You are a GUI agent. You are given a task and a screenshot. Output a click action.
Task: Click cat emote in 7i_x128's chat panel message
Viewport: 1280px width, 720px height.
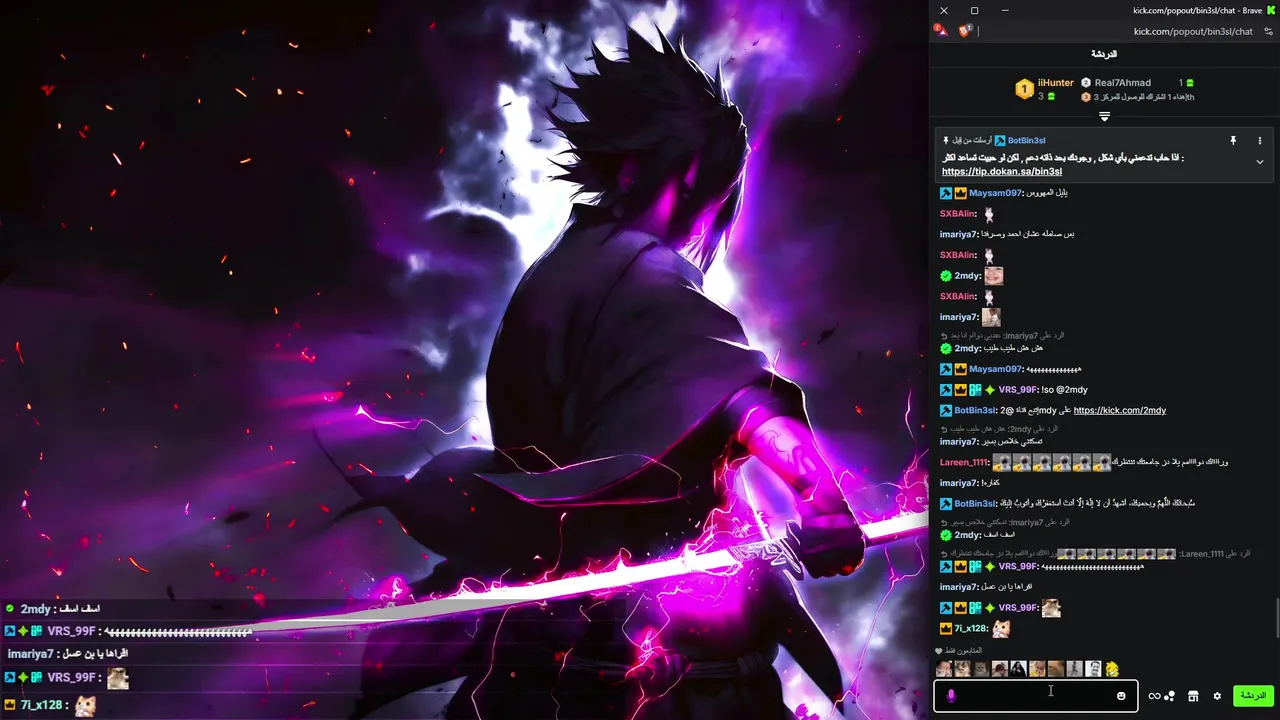pyautogui.click(x=1001, y=629)
